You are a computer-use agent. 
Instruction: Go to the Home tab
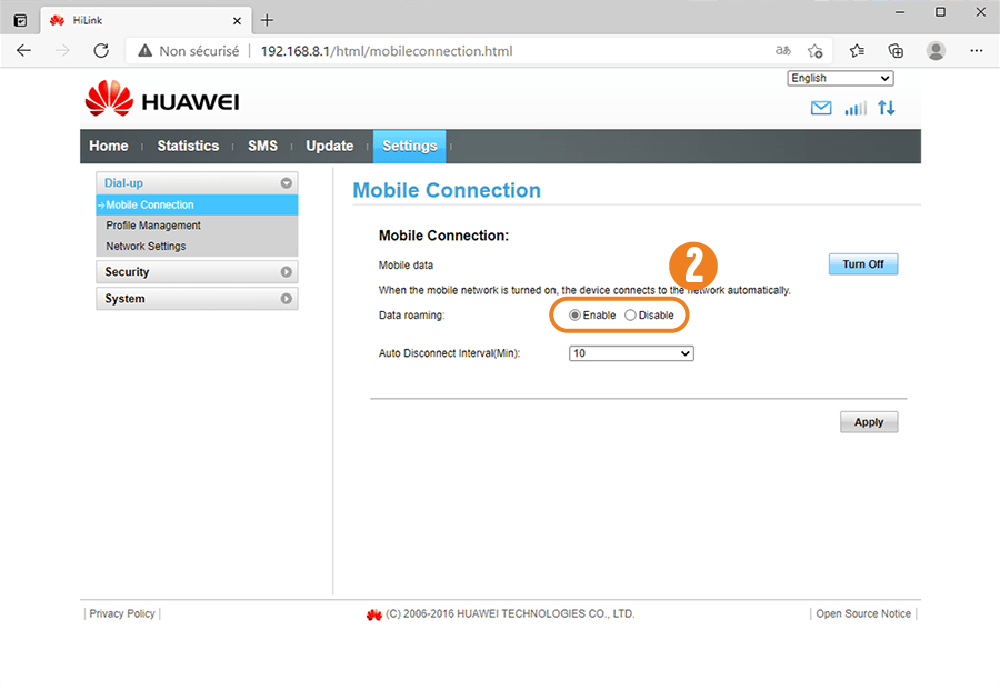pyautogui.click(x=109, y=146)
